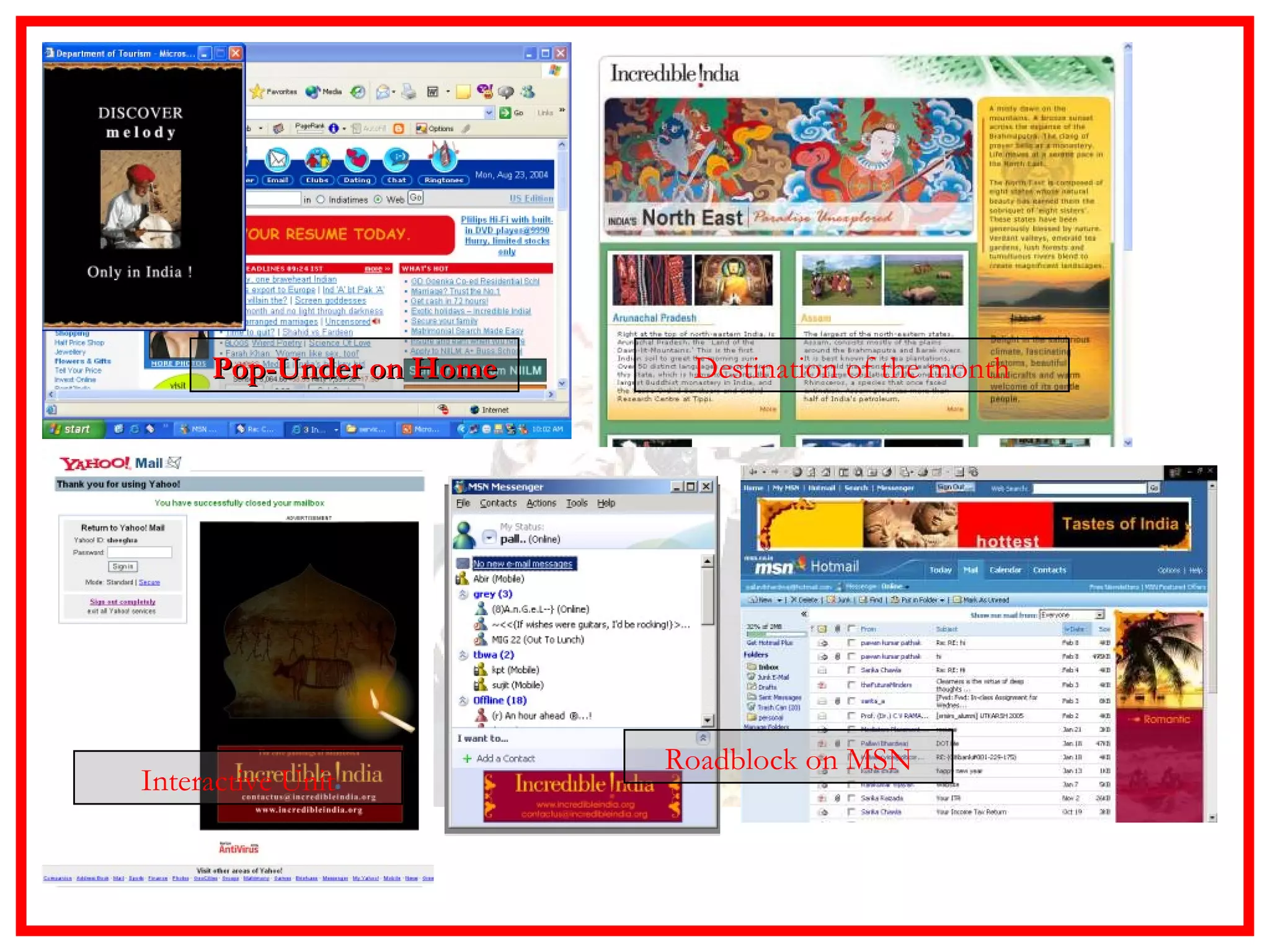The image size is (1270, 952).
Task: Open the File menu in MSN Messenger
Action: click(463, 503)
